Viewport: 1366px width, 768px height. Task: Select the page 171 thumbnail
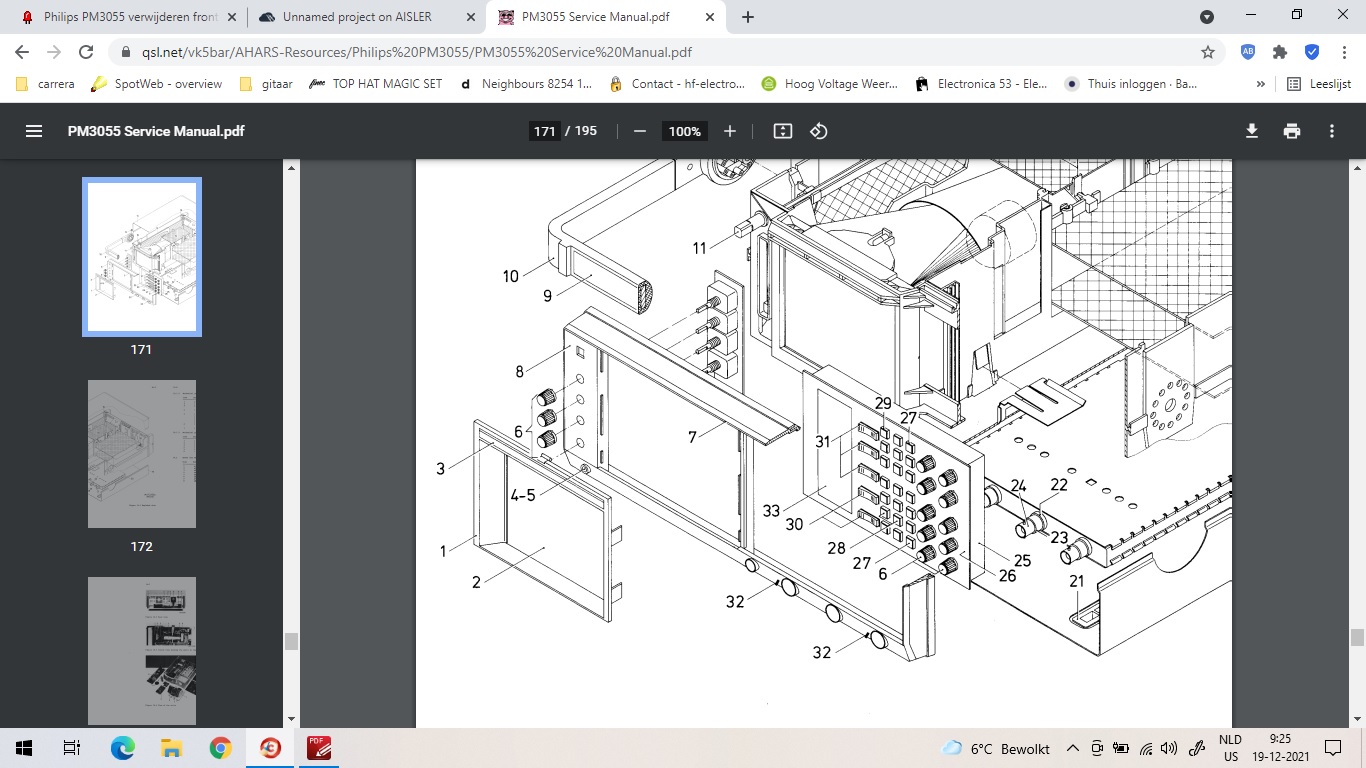click(142, 257)
